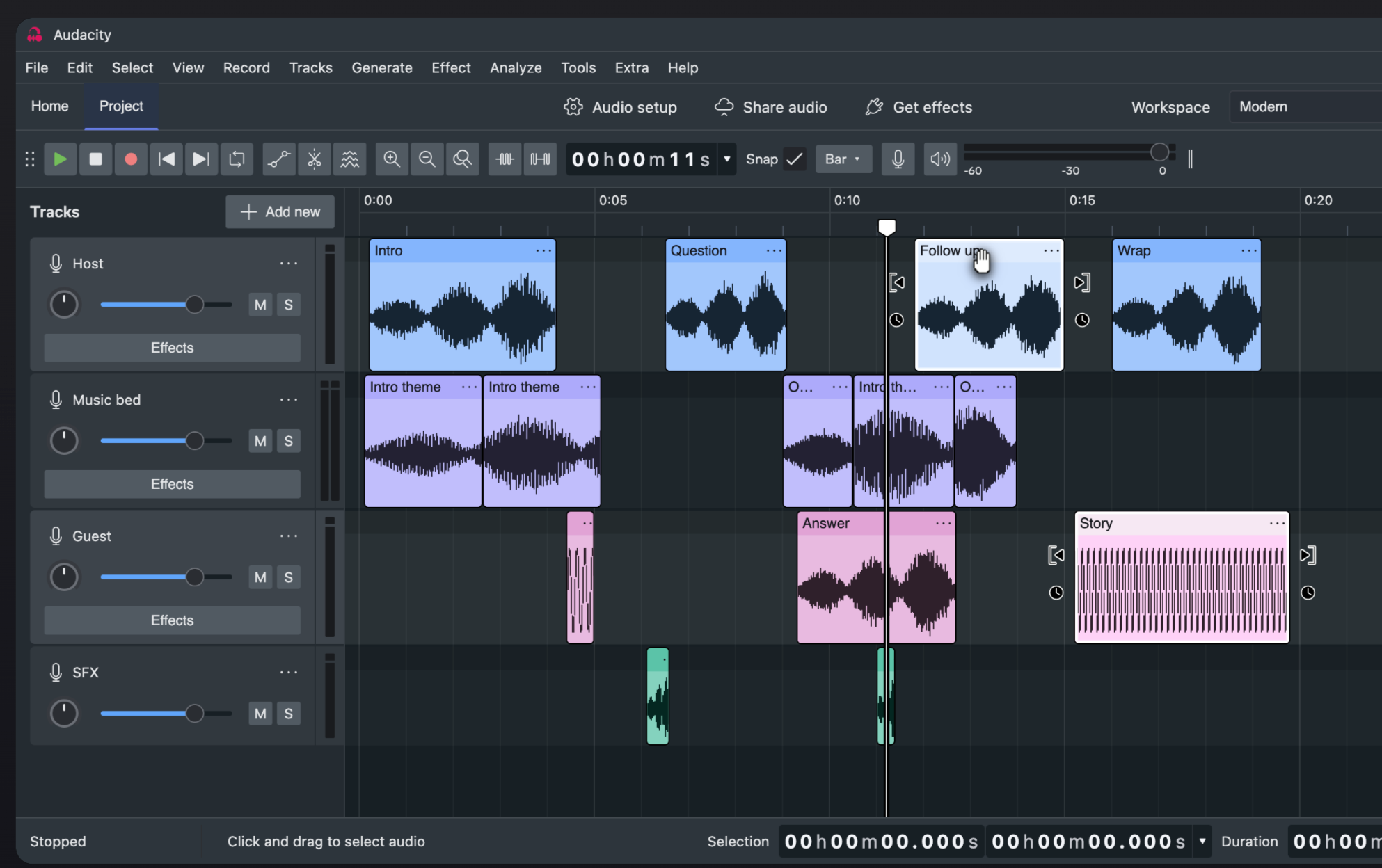Click Share audio button

click(x=771, y=107)
